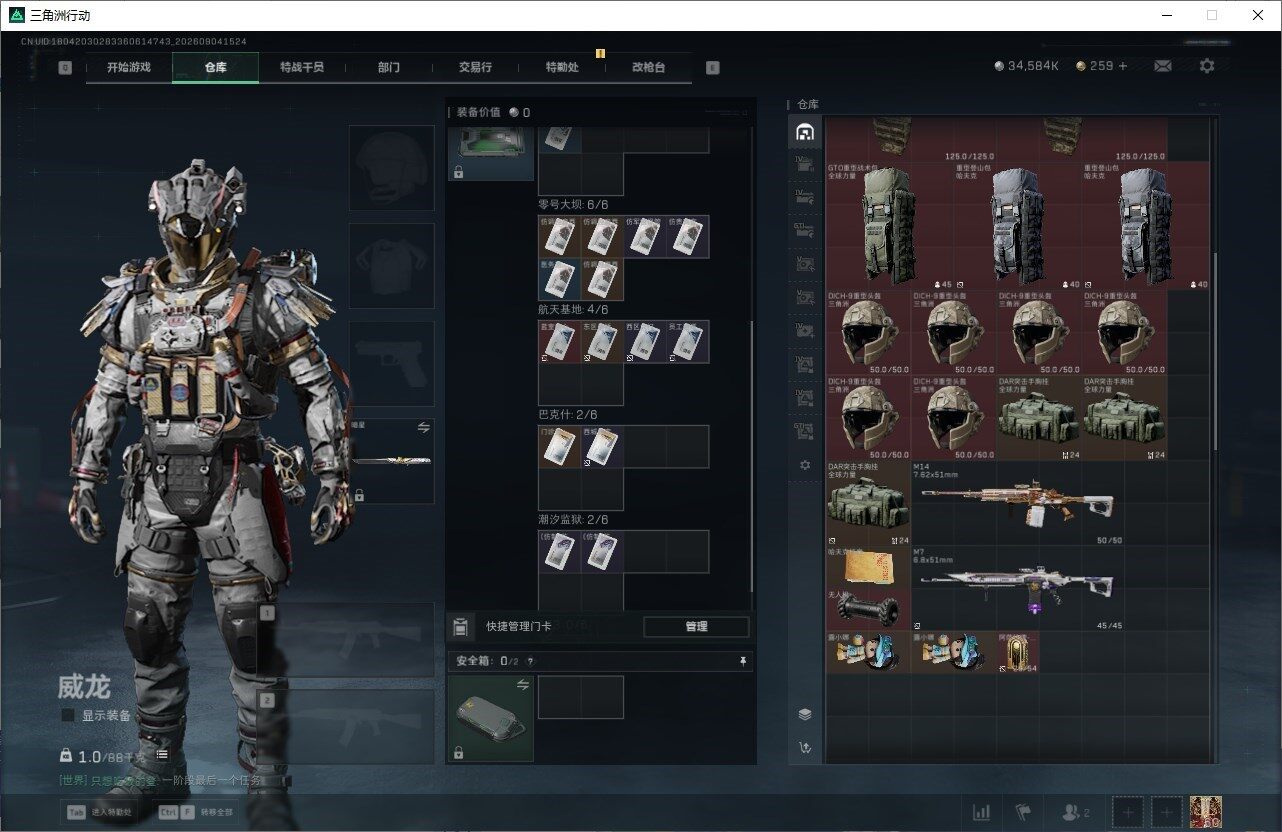This screenshot has height=832, width=1282.
Task: Select the M7 rifle in stash
Action: coord(1018,588)
